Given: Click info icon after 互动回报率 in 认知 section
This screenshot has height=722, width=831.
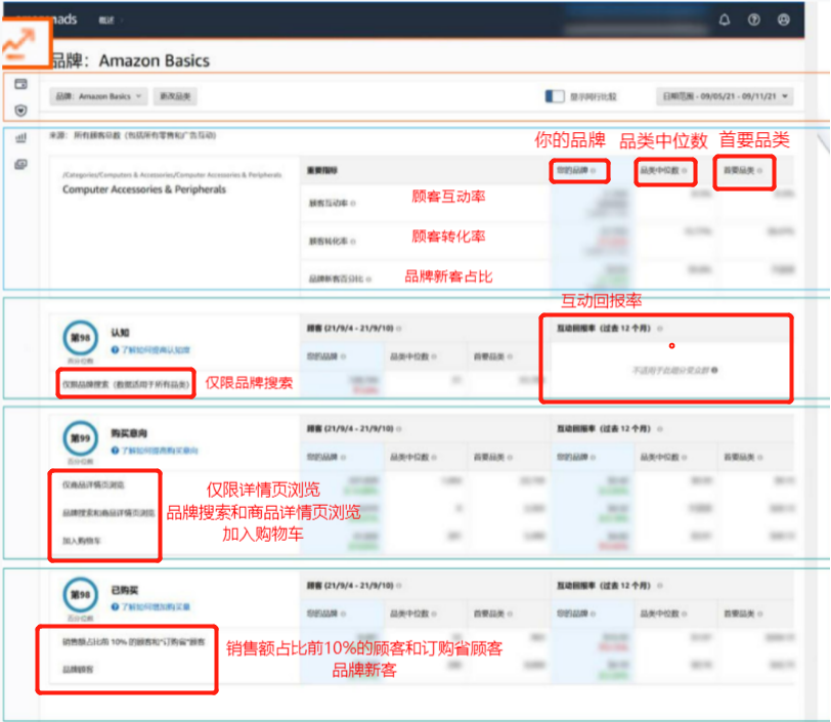Looking at the screenshot, I should (x=660, y=329).
